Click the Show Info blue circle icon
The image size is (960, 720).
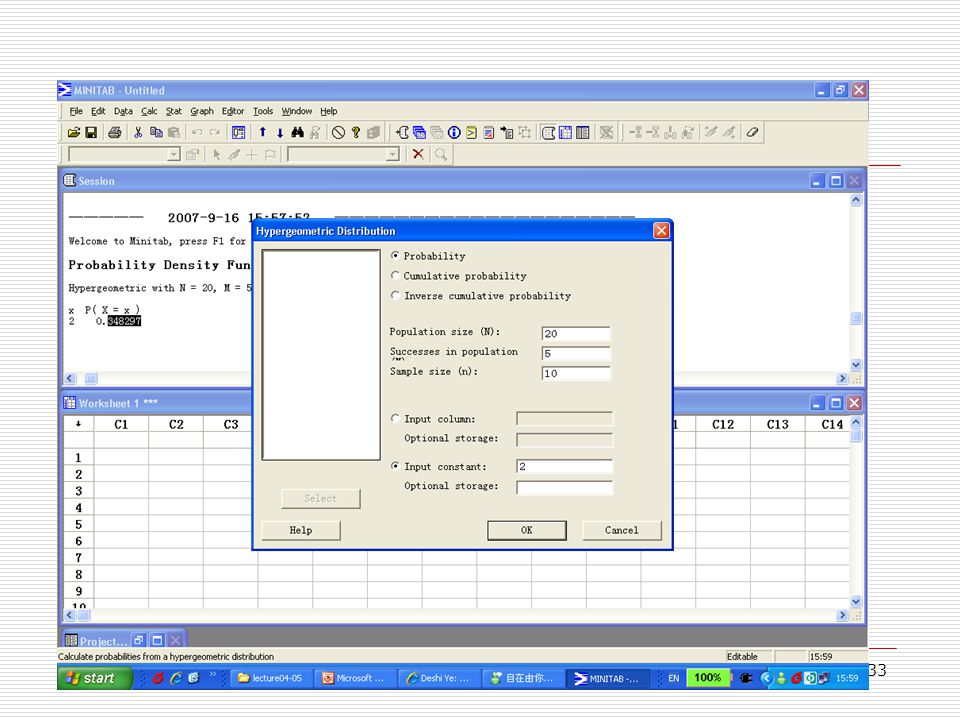click(x=454, y=132)
